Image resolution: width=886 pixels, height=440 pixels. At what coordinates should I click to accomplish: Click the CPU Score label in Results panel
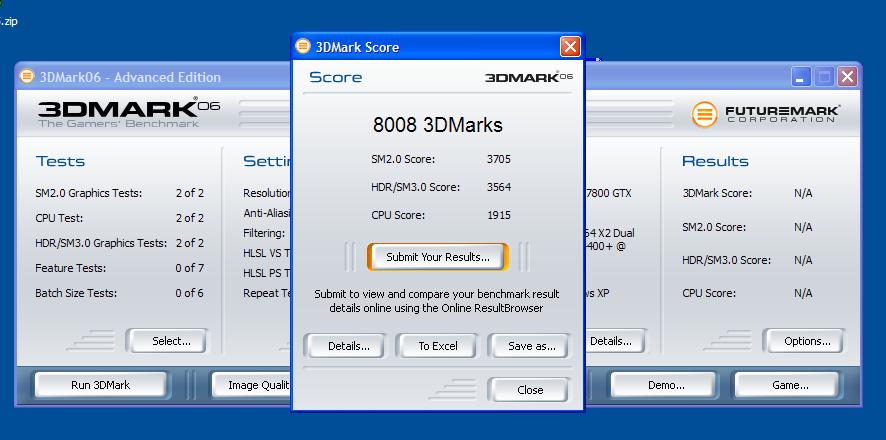pyautogui.click(x=709, y=293)
